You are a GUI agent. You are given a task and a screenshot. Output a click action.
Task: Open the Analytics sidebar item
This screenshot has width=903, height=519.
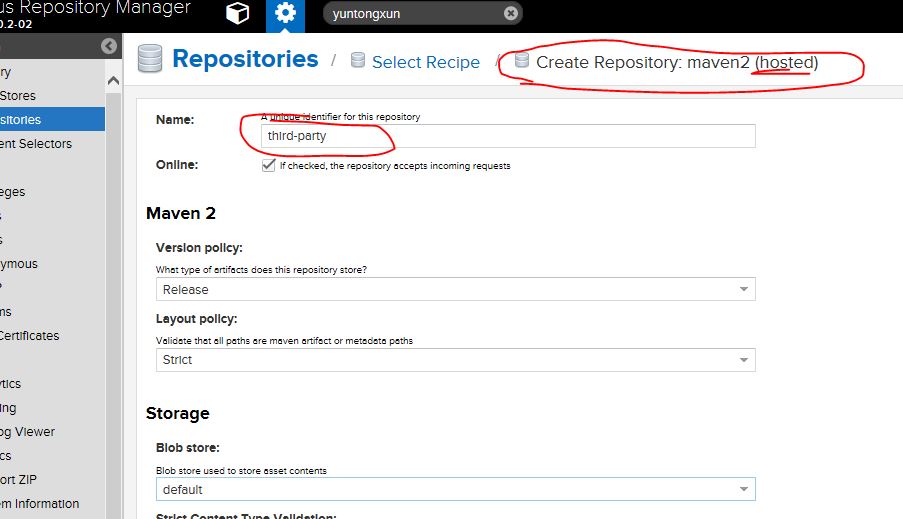(x=52, y=383)
